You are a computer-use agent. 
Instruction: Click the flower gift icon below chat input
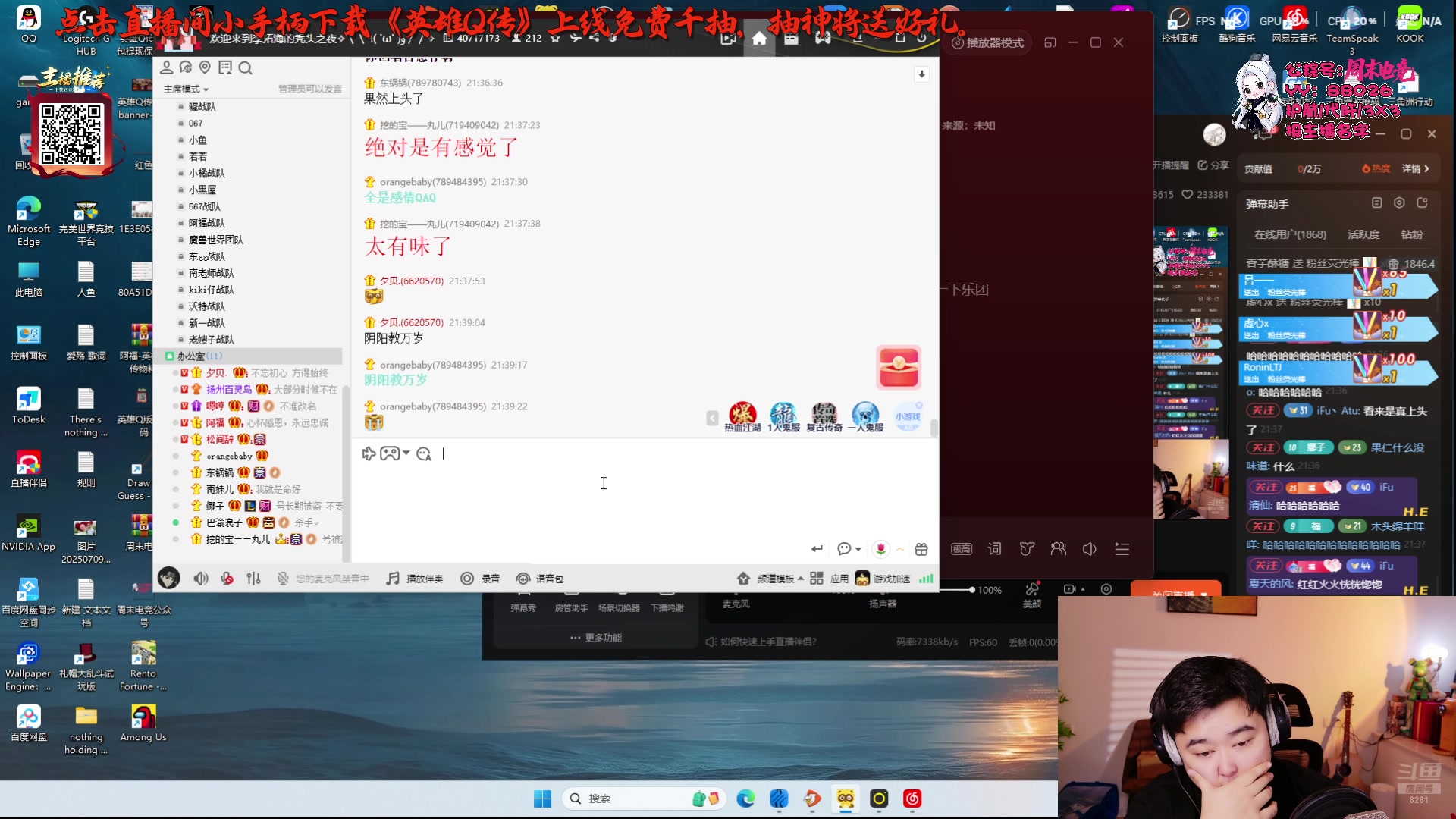coord(880,548)
